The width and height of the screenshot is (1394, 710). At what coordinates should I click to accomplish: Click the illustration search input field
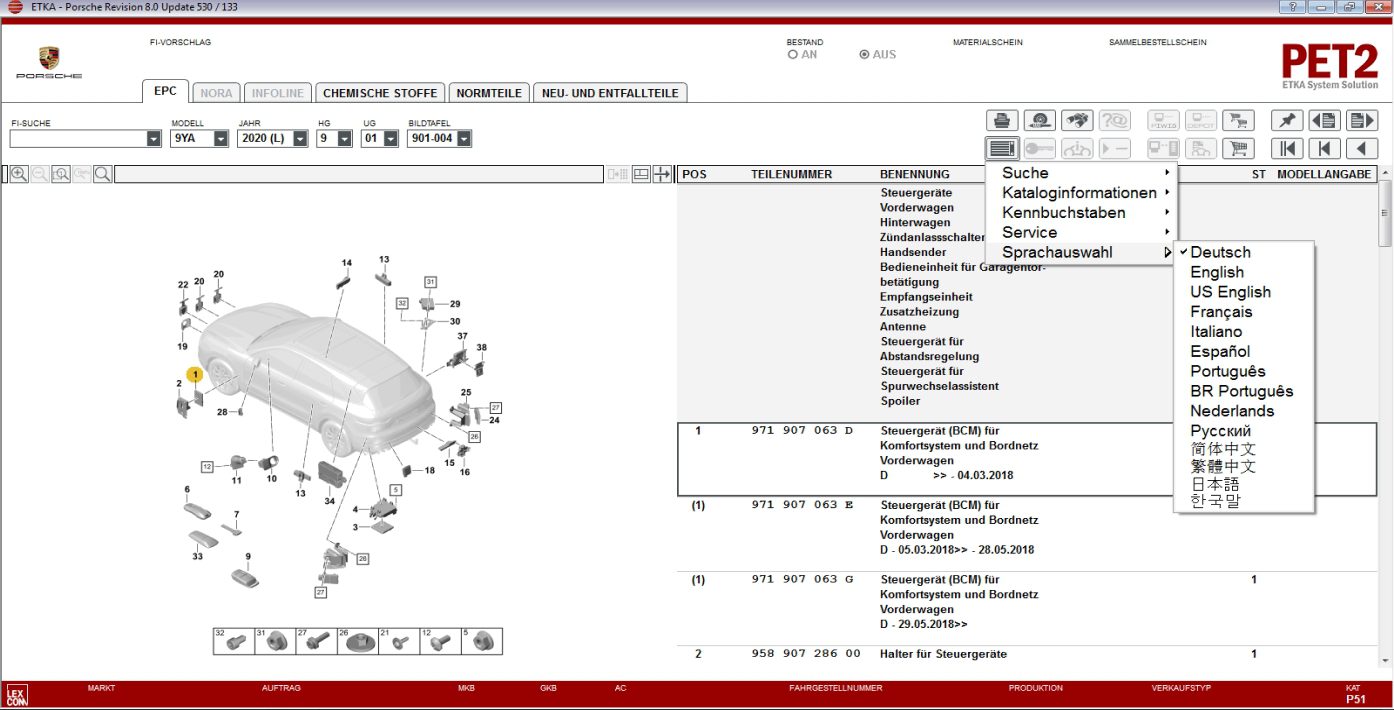pos(359,174)
